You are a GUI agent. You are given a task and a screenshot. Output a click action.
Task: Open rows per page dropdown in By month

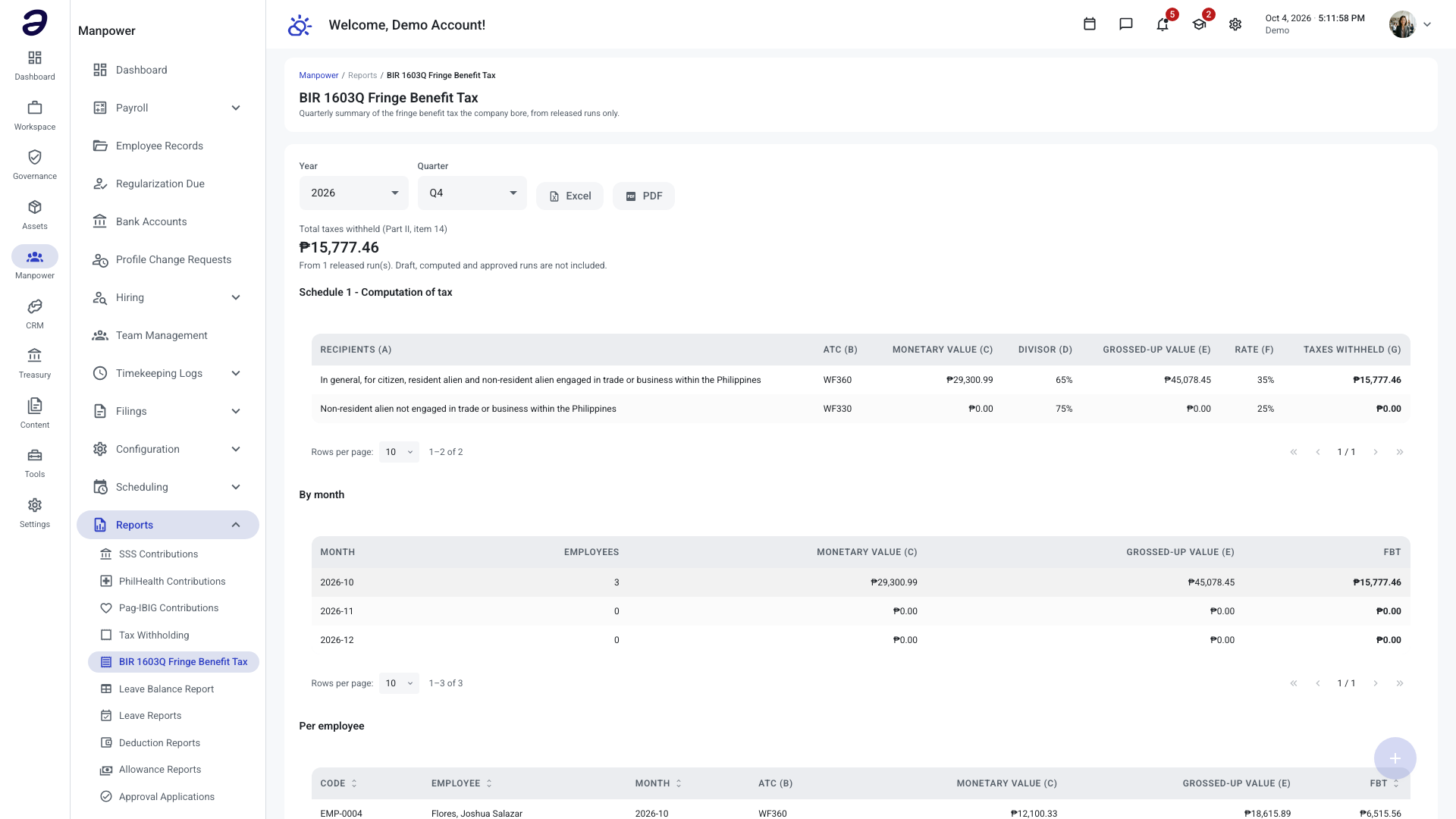pos(399,683)
